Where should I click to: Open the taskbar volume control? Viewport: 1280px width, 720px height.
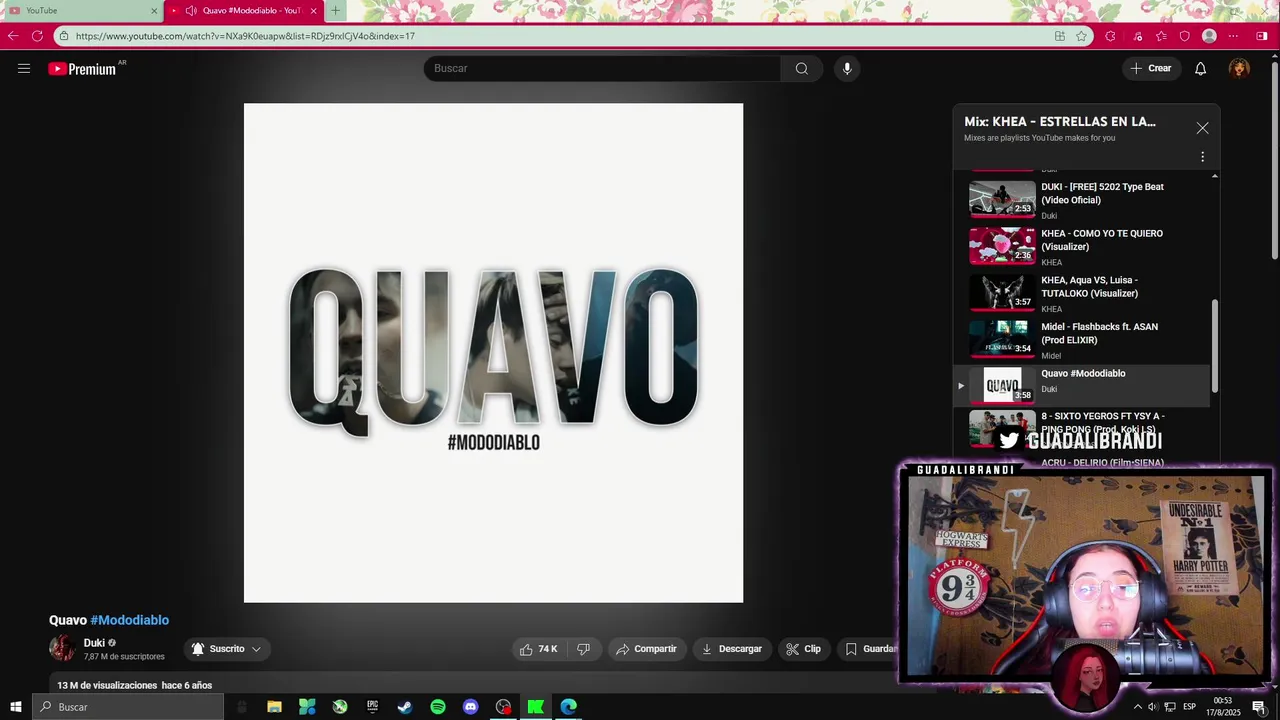1153,707
